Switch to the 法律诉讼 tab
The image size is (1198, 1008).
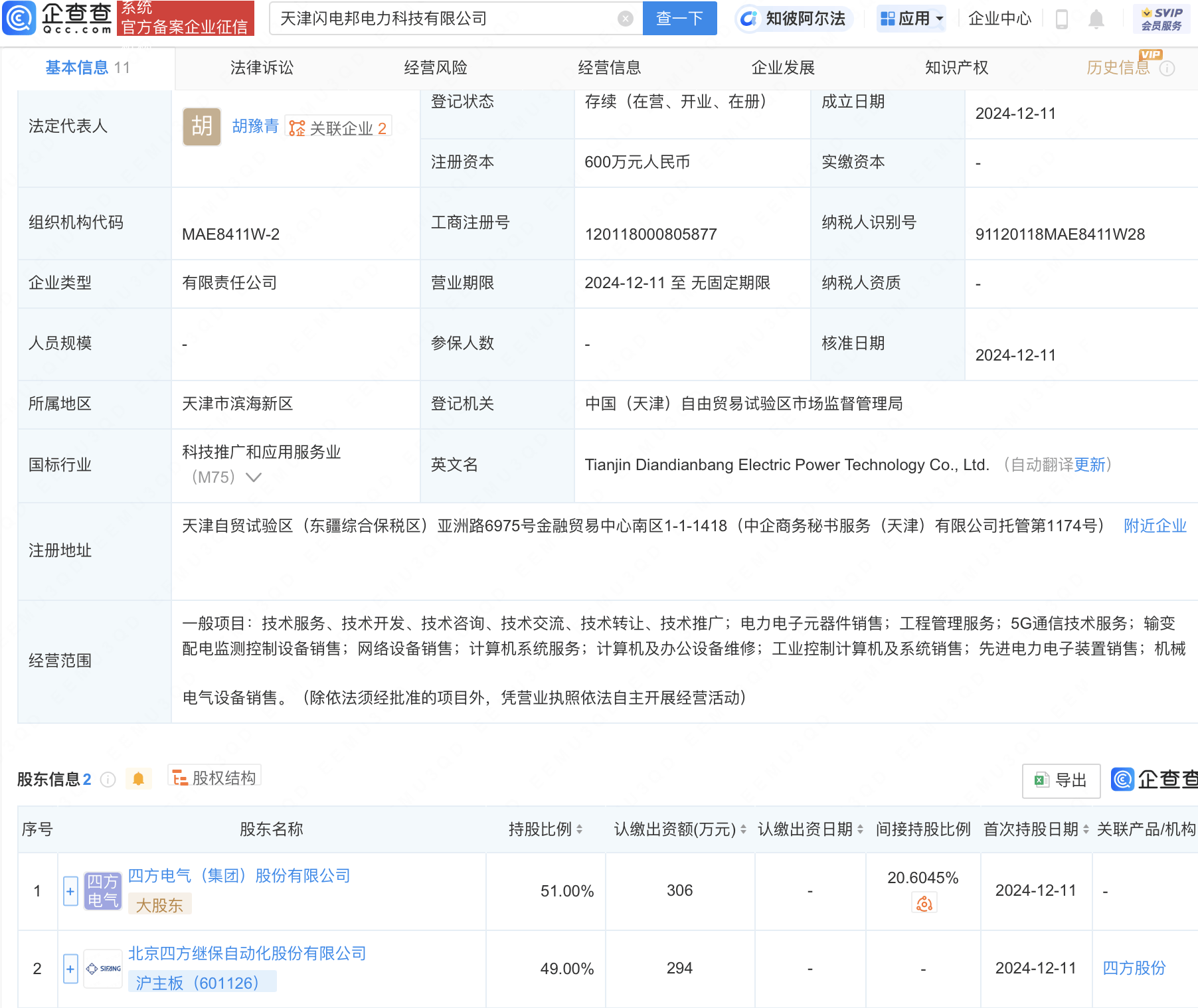(262, 68)
